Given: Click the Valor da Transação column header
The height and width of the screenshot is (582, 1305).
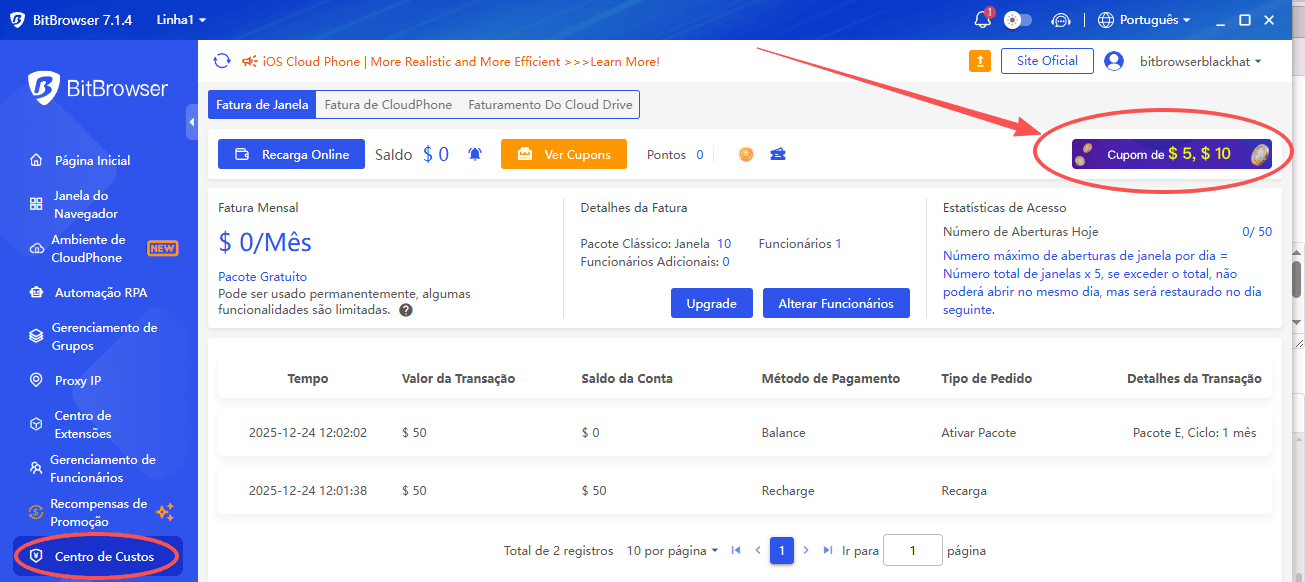Looking at the screenshot, I should [458, 379].
